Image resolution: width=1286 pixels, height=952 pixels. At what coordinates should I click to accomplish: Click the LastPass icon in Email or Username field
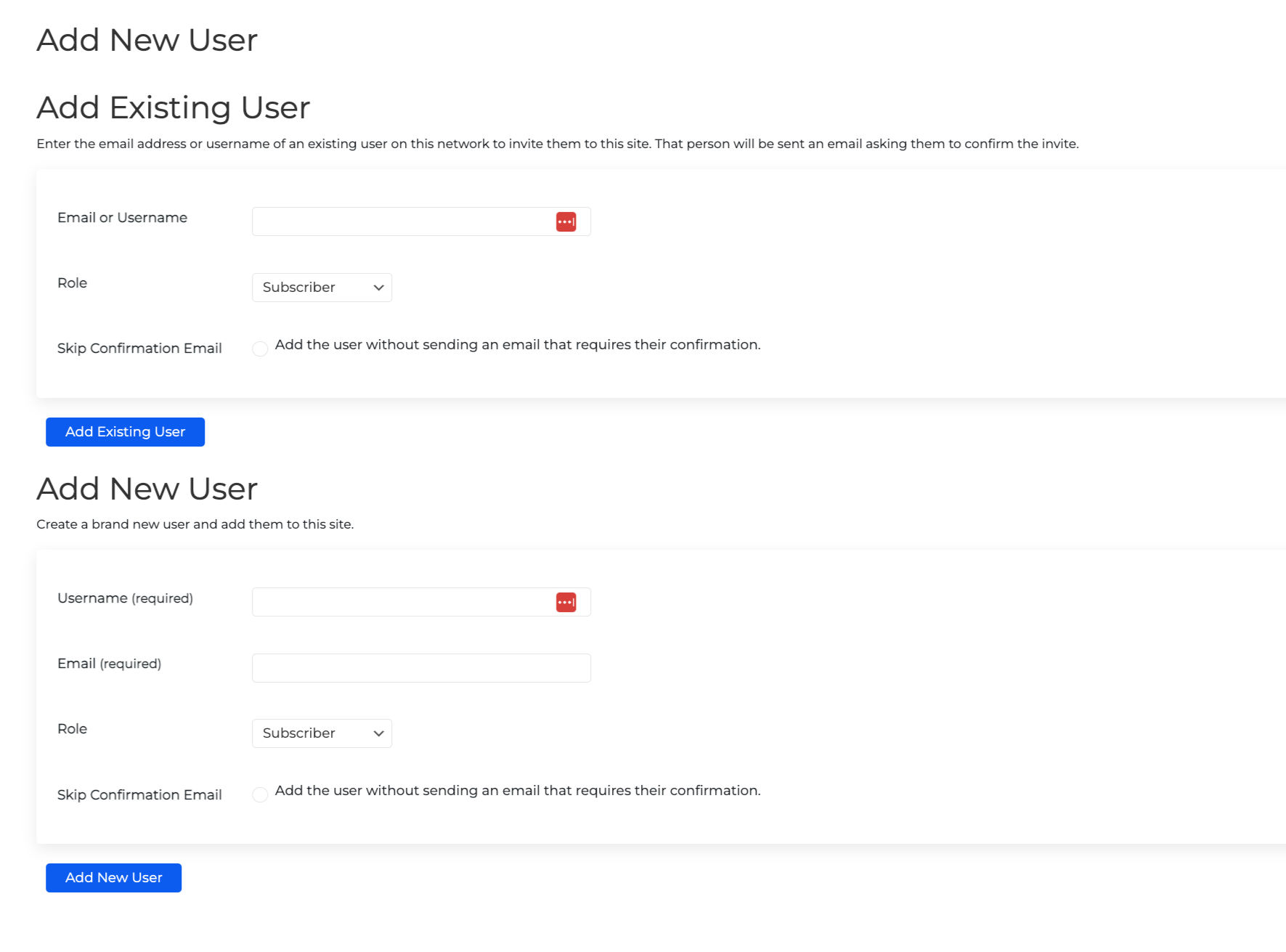tap(566, 221)
